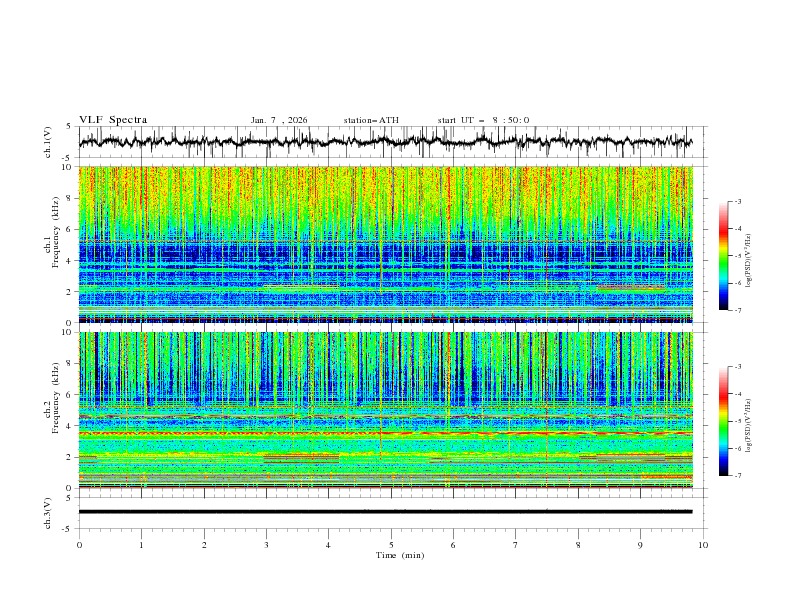The height and width of the screenshot is (612, 792).
Task: Click the "-7" tick on ch.2 color bar
Action: (738, 475)
